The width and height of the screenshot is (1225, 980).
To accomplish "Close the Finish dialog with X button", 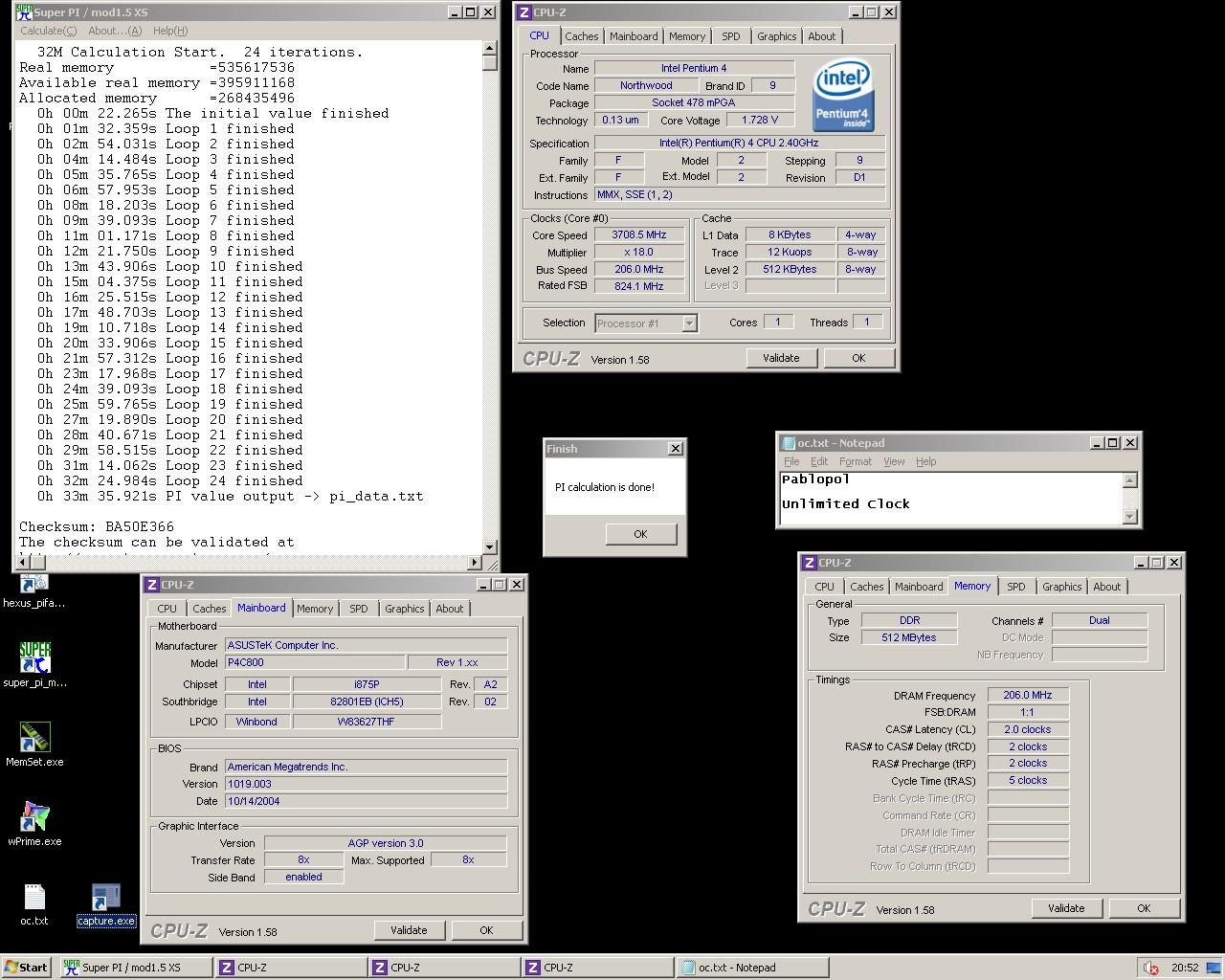I will pyautogui.click(x=676, y=449).
